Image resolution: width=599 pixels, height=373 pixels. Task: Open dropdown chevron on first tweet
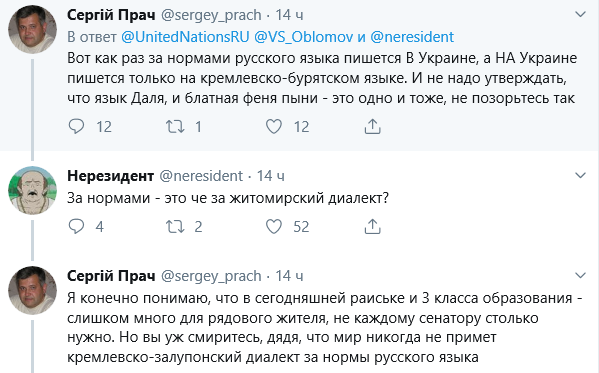pos(580,15)
